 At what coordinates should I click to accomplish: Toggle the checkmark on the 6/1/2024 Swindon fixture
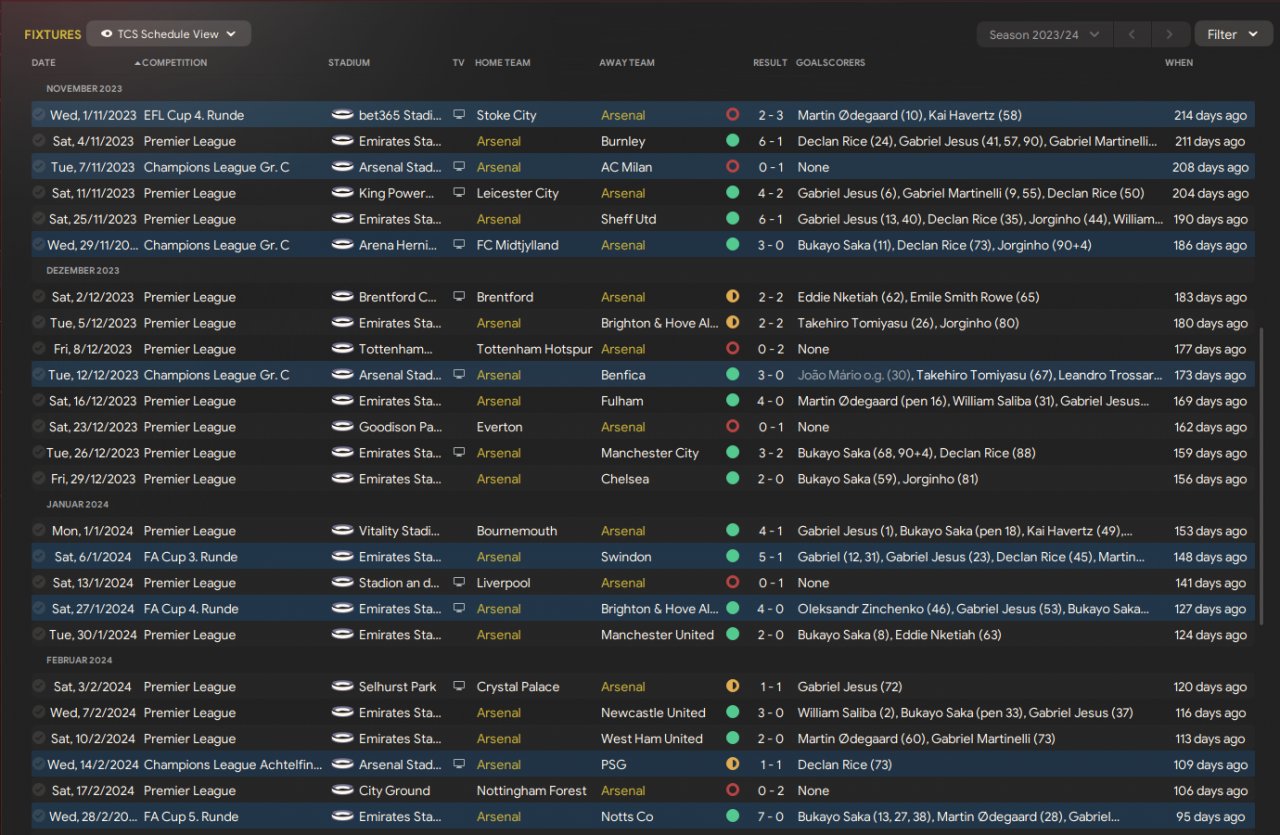(39, 557)
